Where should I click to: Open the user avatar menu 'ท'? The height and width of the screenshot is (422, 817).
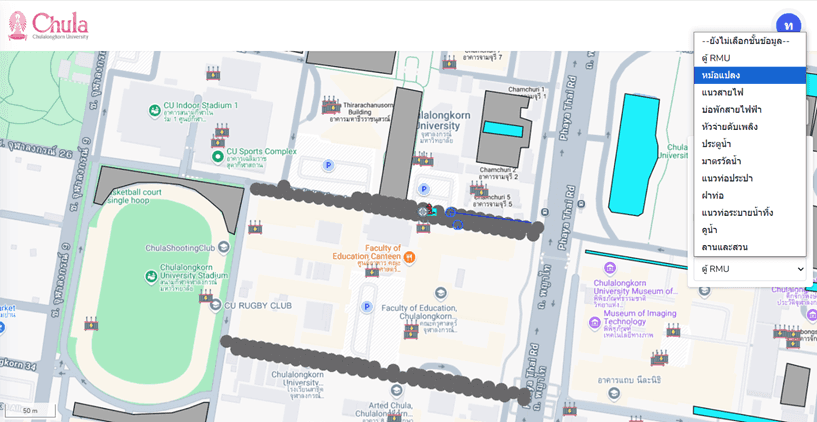(x=788, y=26)
